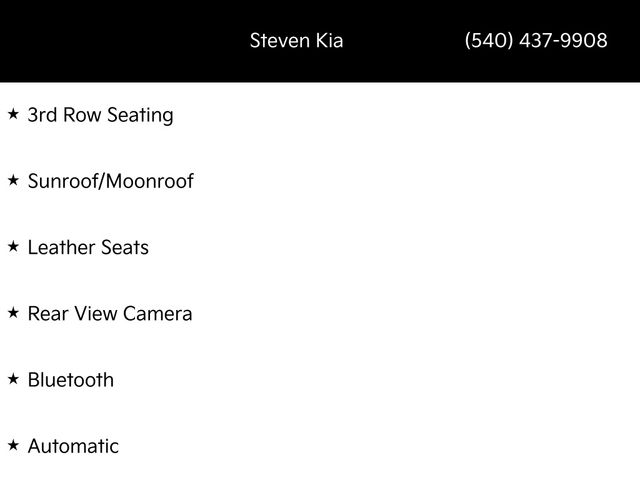This screenshot has width=640, height=480.
Task: Click the star beside 3rd Row Seating
Action: click(x=13, y=115)
